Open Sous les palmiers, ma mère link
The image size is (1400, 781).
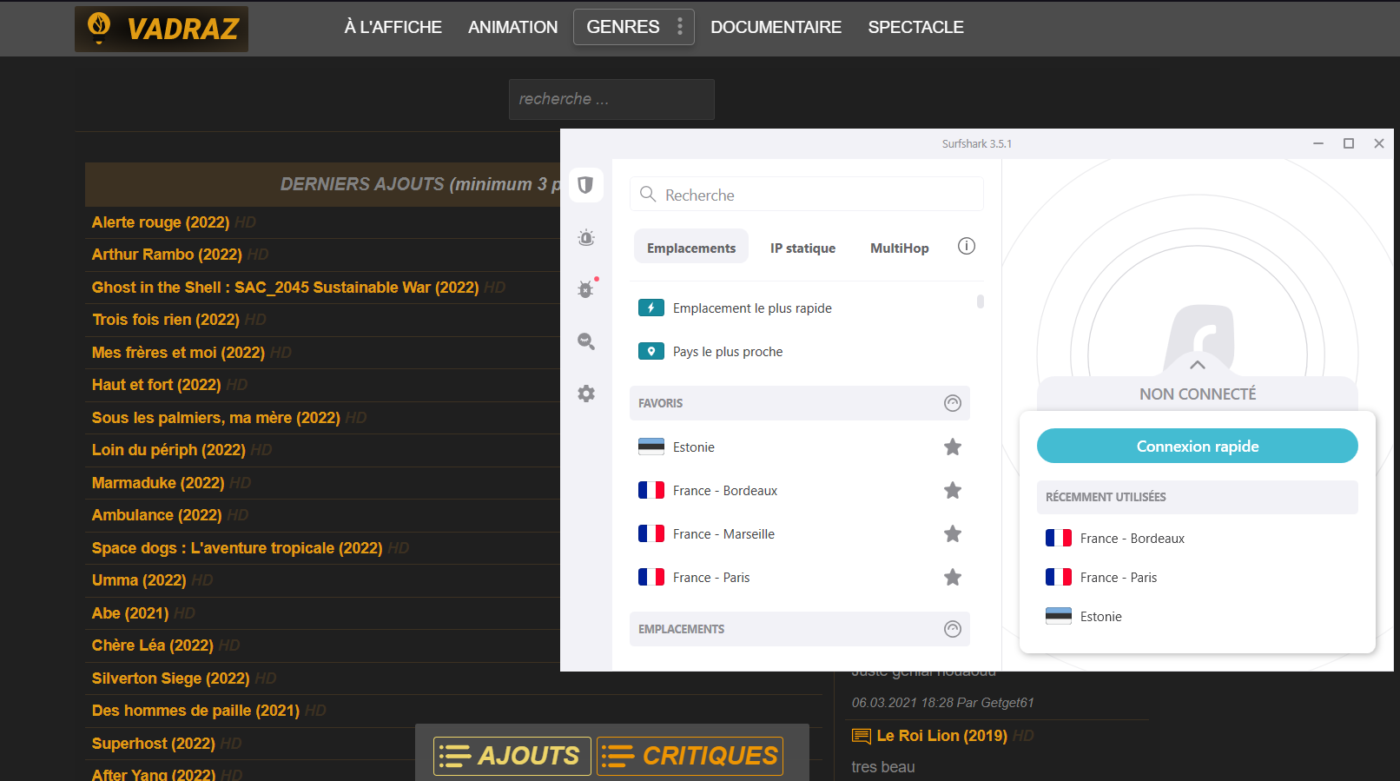[x=216, y=417]
